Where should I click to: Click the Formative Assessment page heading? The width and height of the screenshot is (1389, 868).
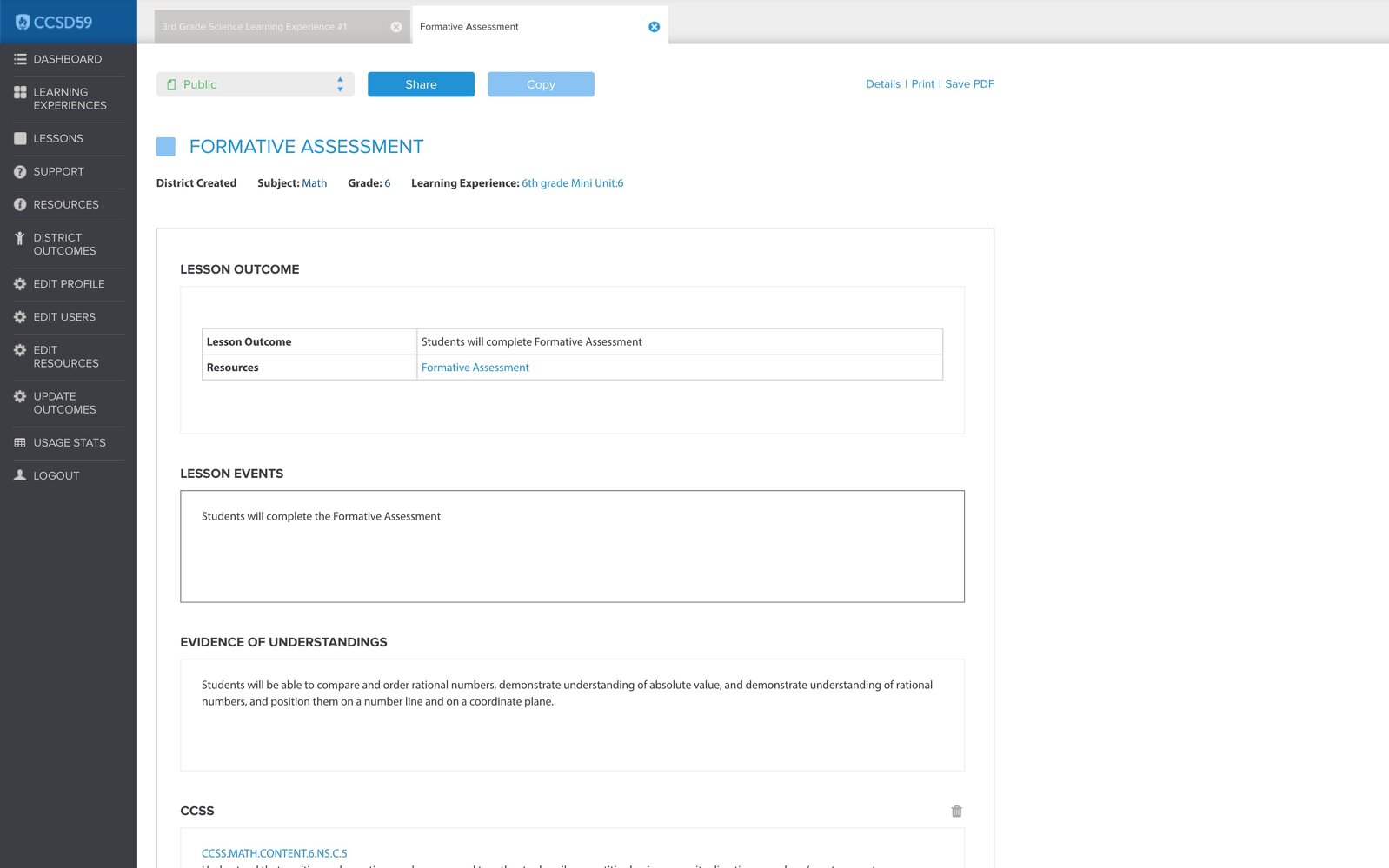[307, 147]
